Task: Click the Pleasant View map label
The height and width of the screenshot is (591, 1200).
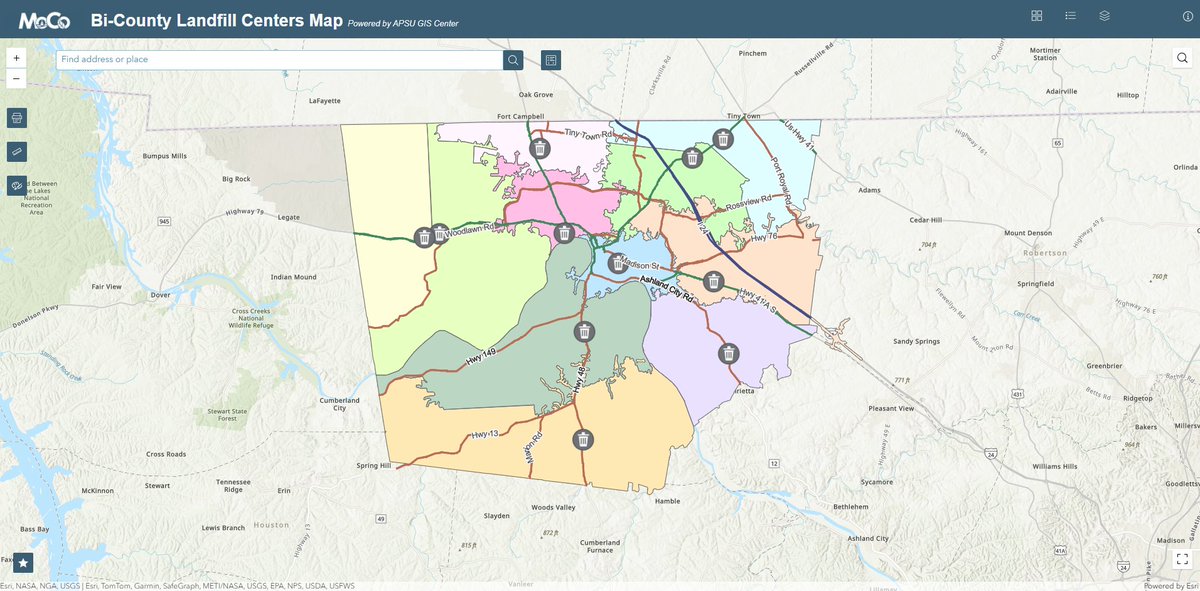Action: pos(892,409)
